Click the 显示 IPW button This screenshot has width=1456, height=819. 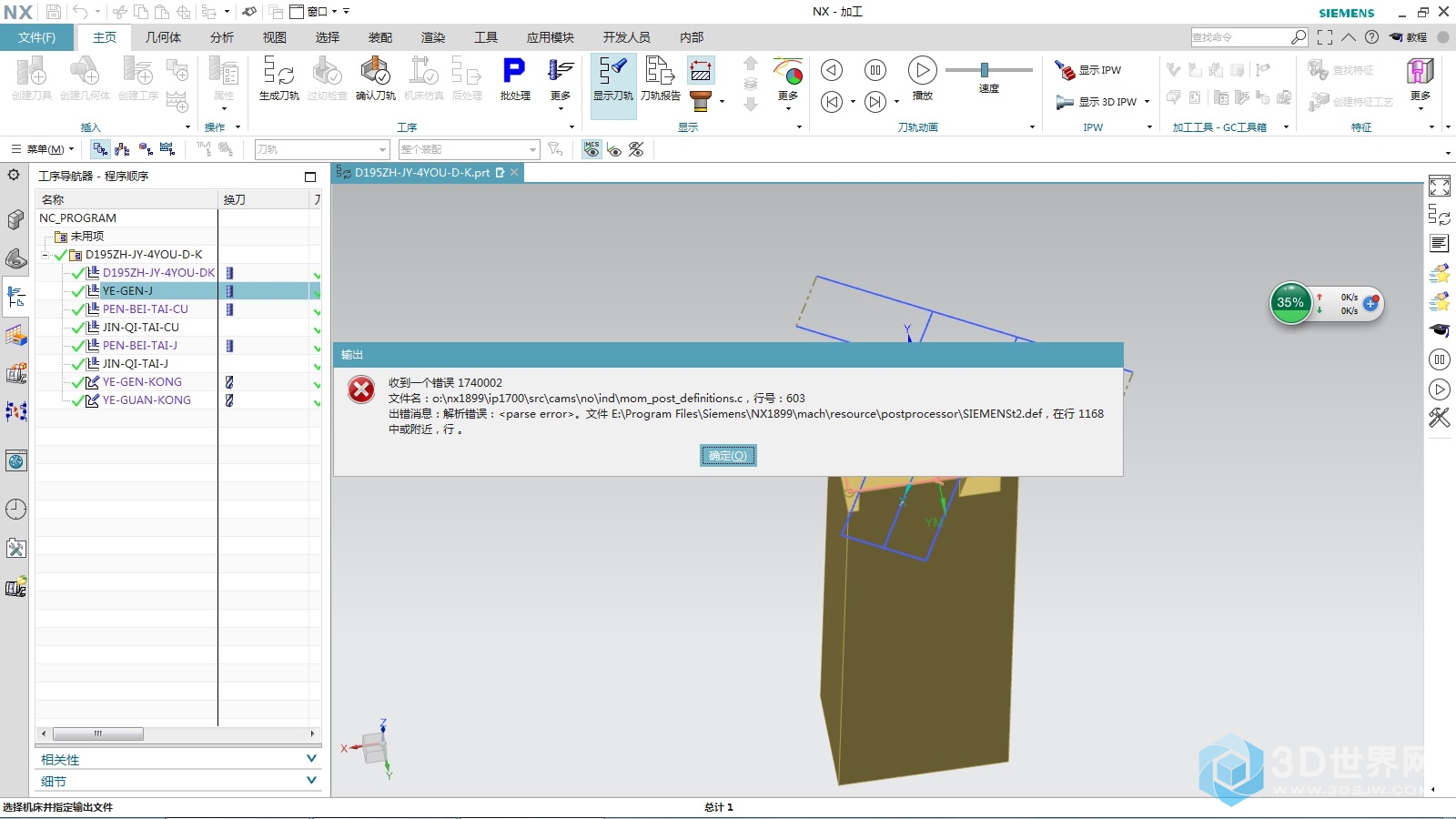click(1088, 70)
